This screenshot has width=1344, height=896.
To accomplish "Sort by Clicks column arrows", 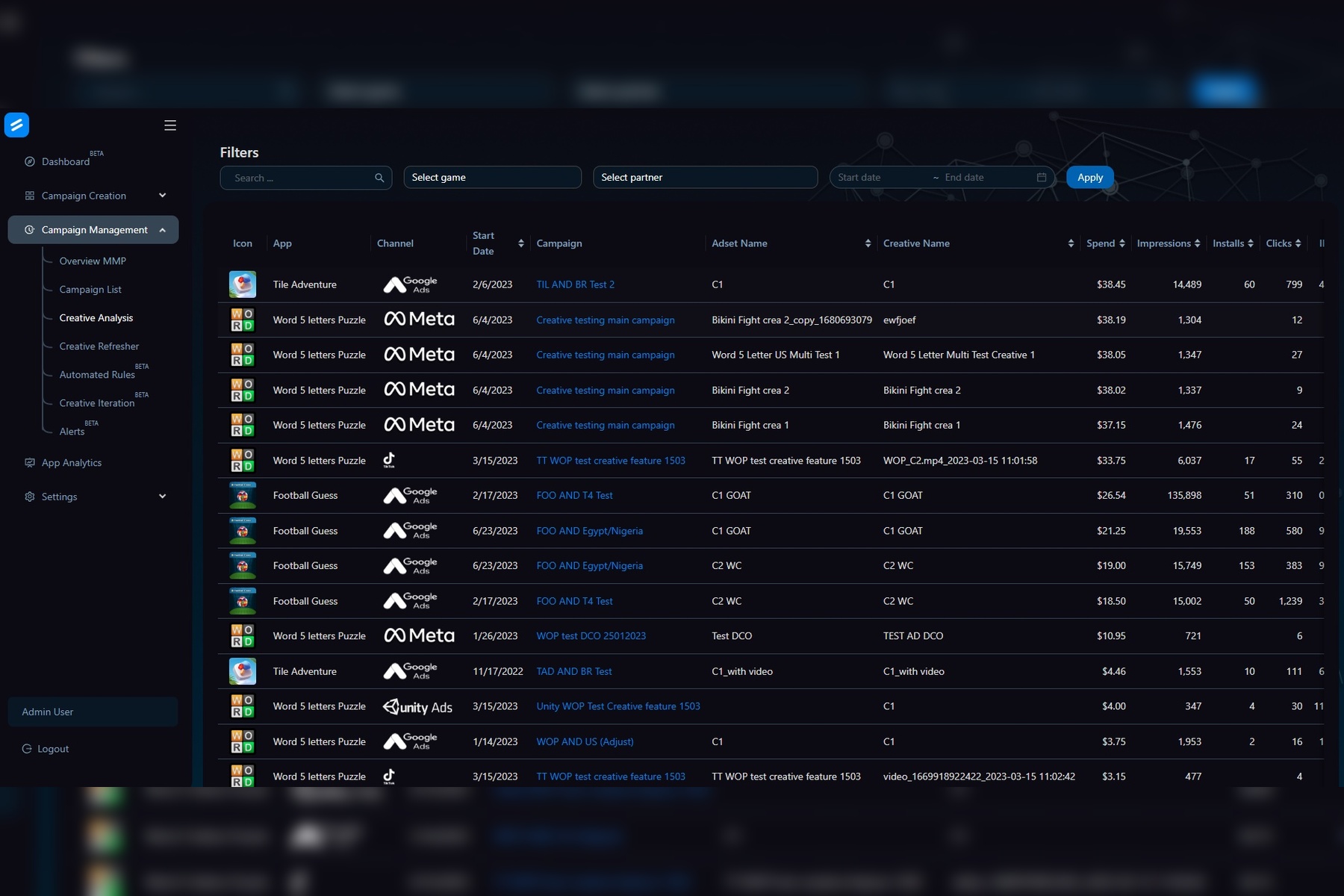I will click(x=1298, y=243).
